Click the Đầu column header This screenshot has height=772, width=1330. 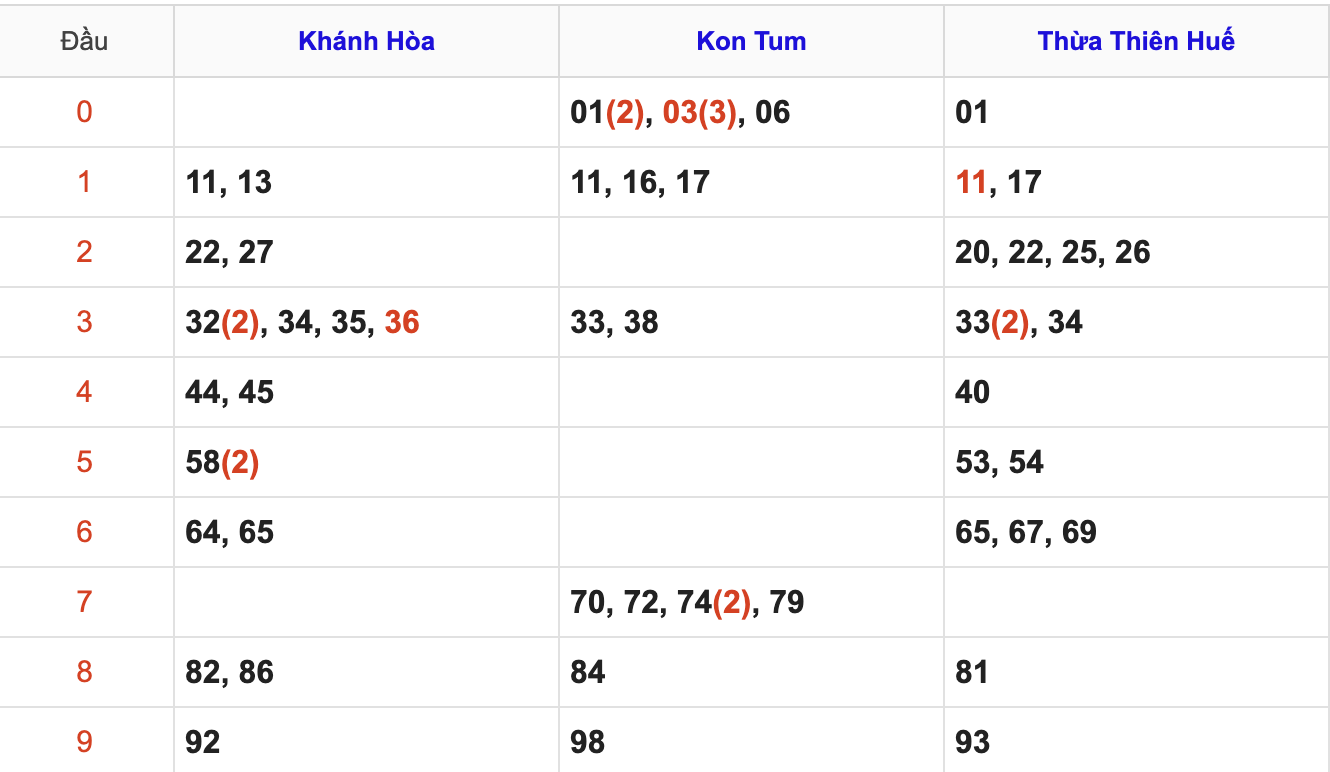[84, 41]
